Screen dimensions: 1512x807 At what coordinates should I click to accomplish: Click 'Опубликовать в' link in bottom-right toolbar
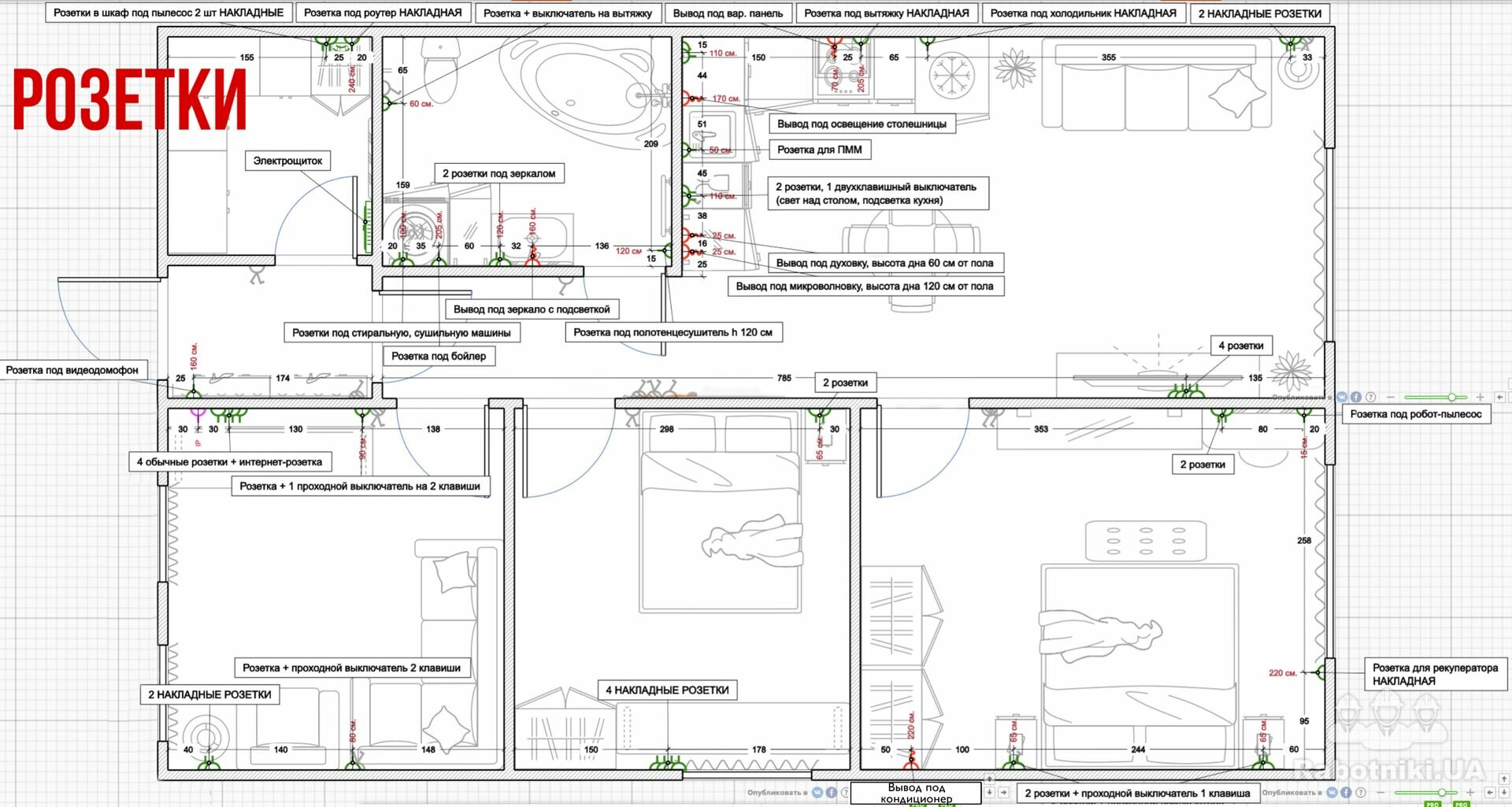coord(1292,793)
